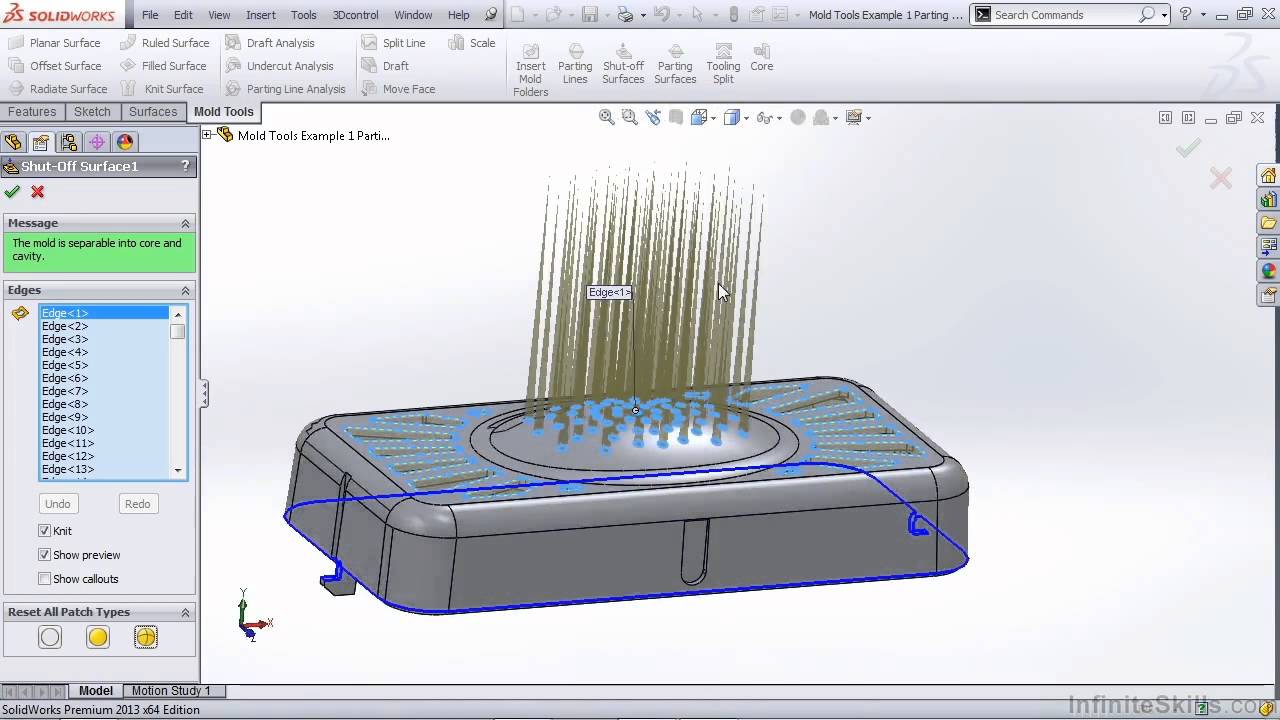This screenshot has width=1280, height=720.
Task: Open the Search Commands dropdown arrow
Action: tap(1164, 14)
